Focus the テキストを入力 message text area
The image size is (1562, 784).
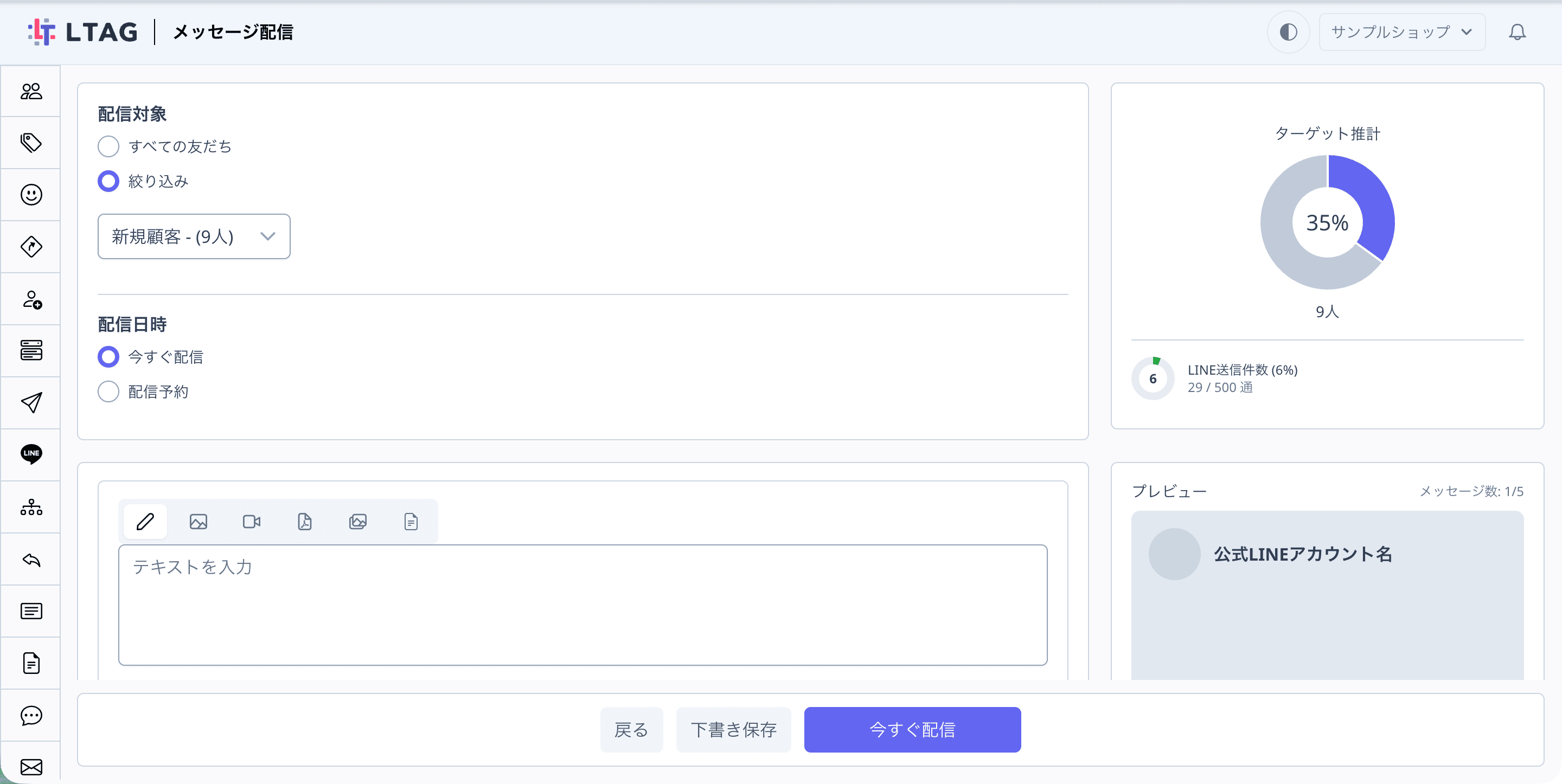pos(582,605)
